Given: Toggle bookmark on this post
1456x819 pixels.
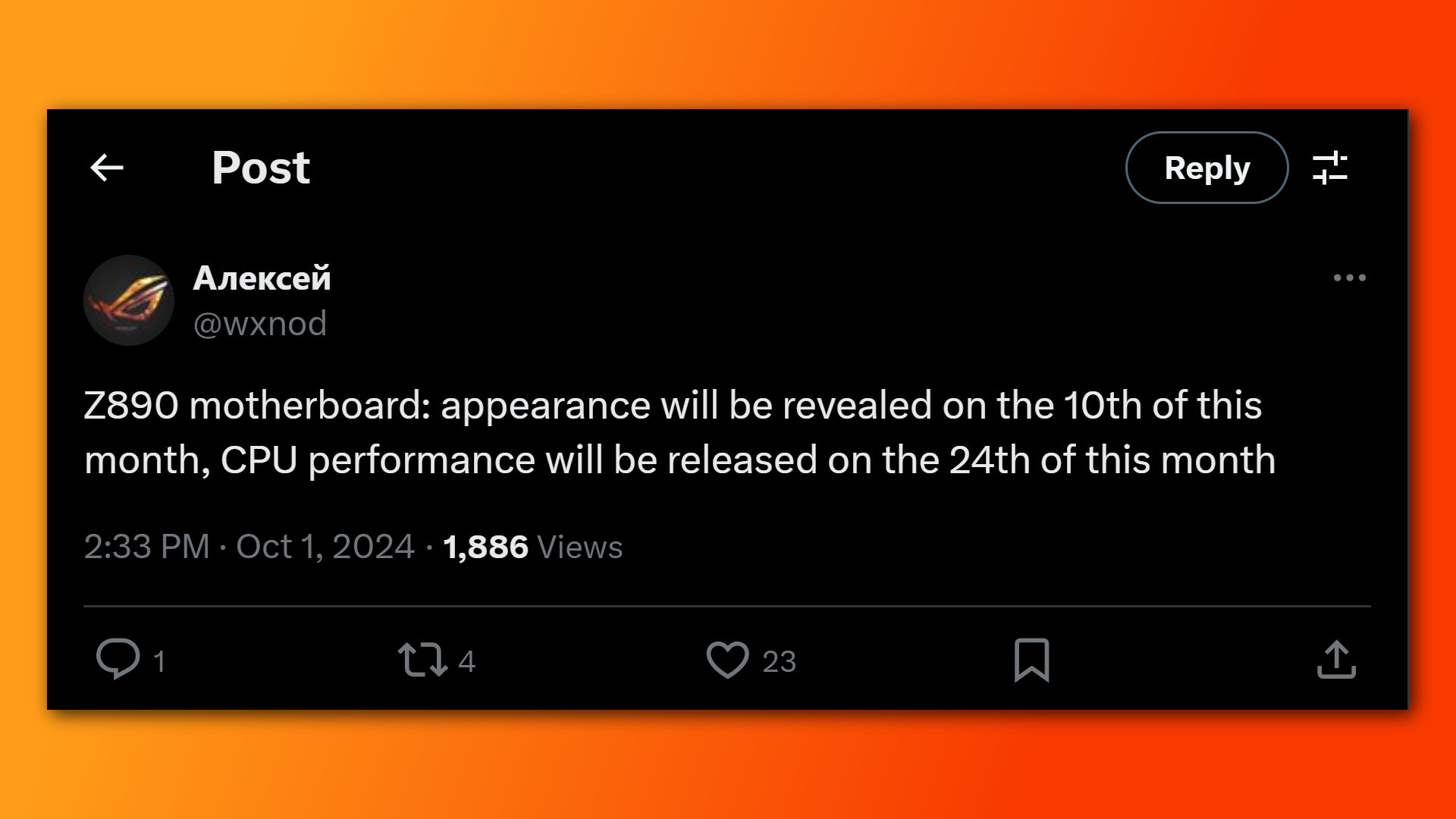Looking at the screenshot, I should point(1031,660).
